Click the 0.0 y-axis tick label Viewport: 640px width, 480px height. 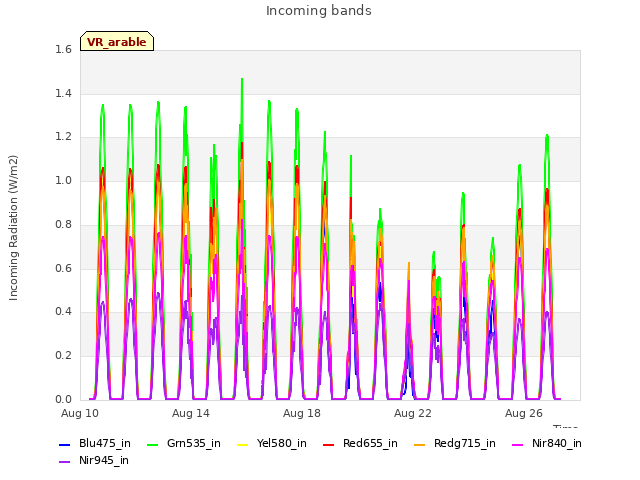pos(63,399)
